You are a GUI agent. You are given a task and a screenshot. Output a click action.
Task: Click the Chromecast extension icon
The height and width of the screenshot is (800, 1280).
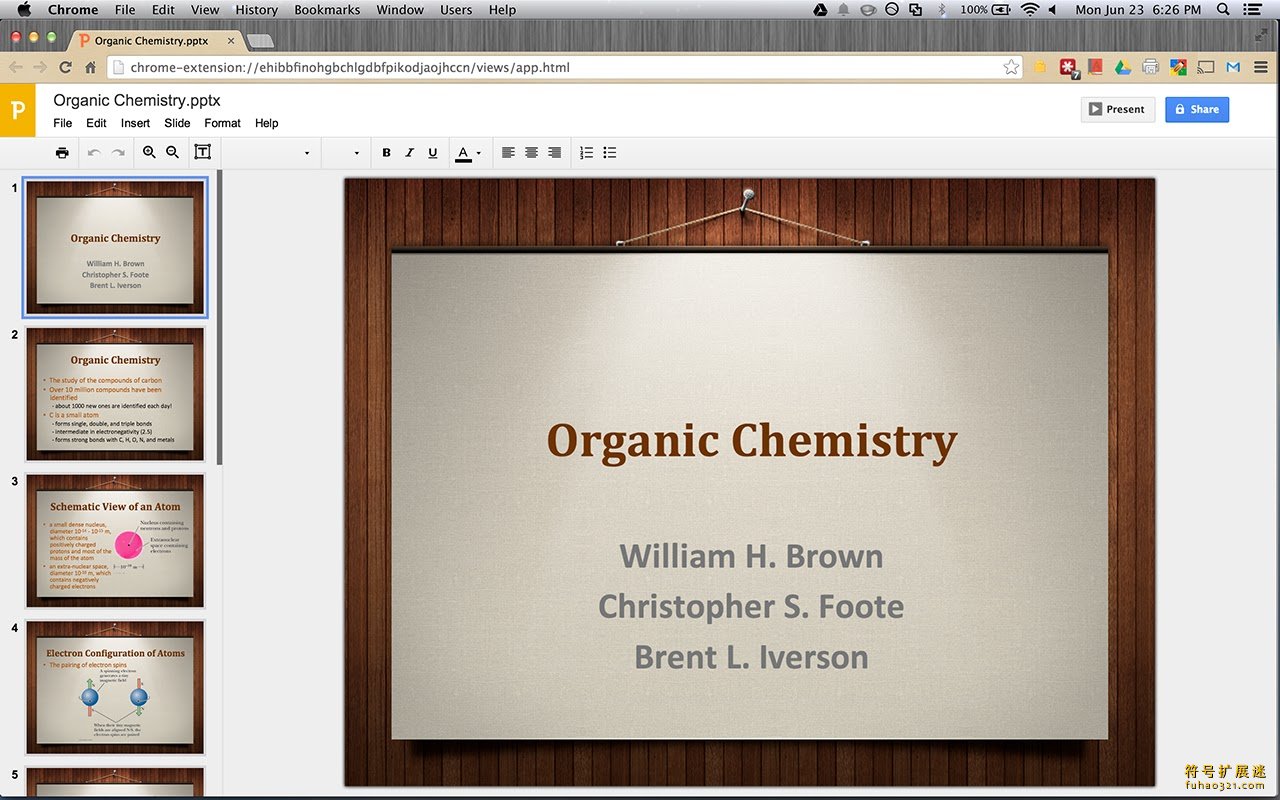1205,67
